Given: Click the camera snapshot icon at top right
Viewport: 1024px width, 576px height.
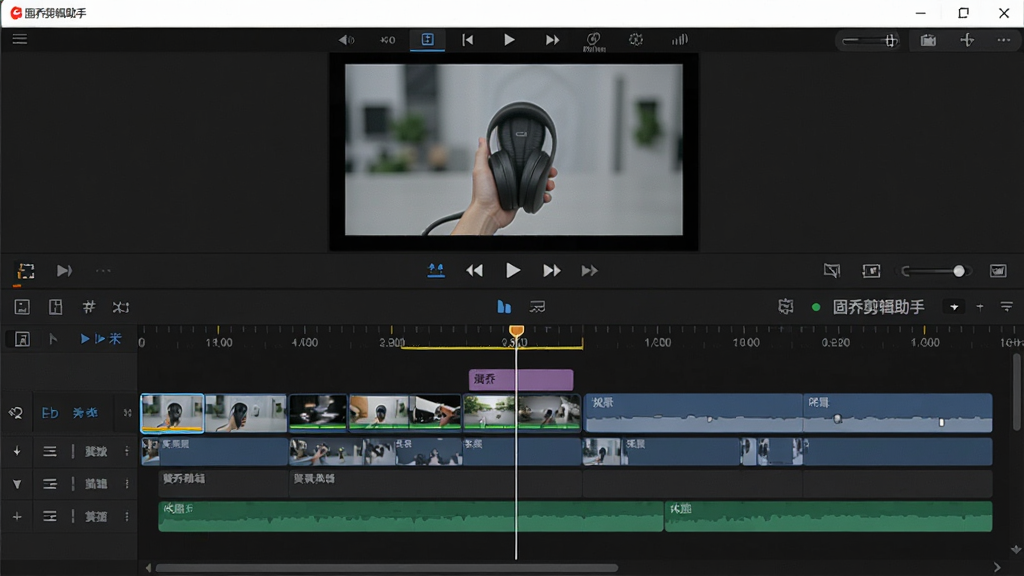Looking at the screenshot, I should [x=928, y=40].
